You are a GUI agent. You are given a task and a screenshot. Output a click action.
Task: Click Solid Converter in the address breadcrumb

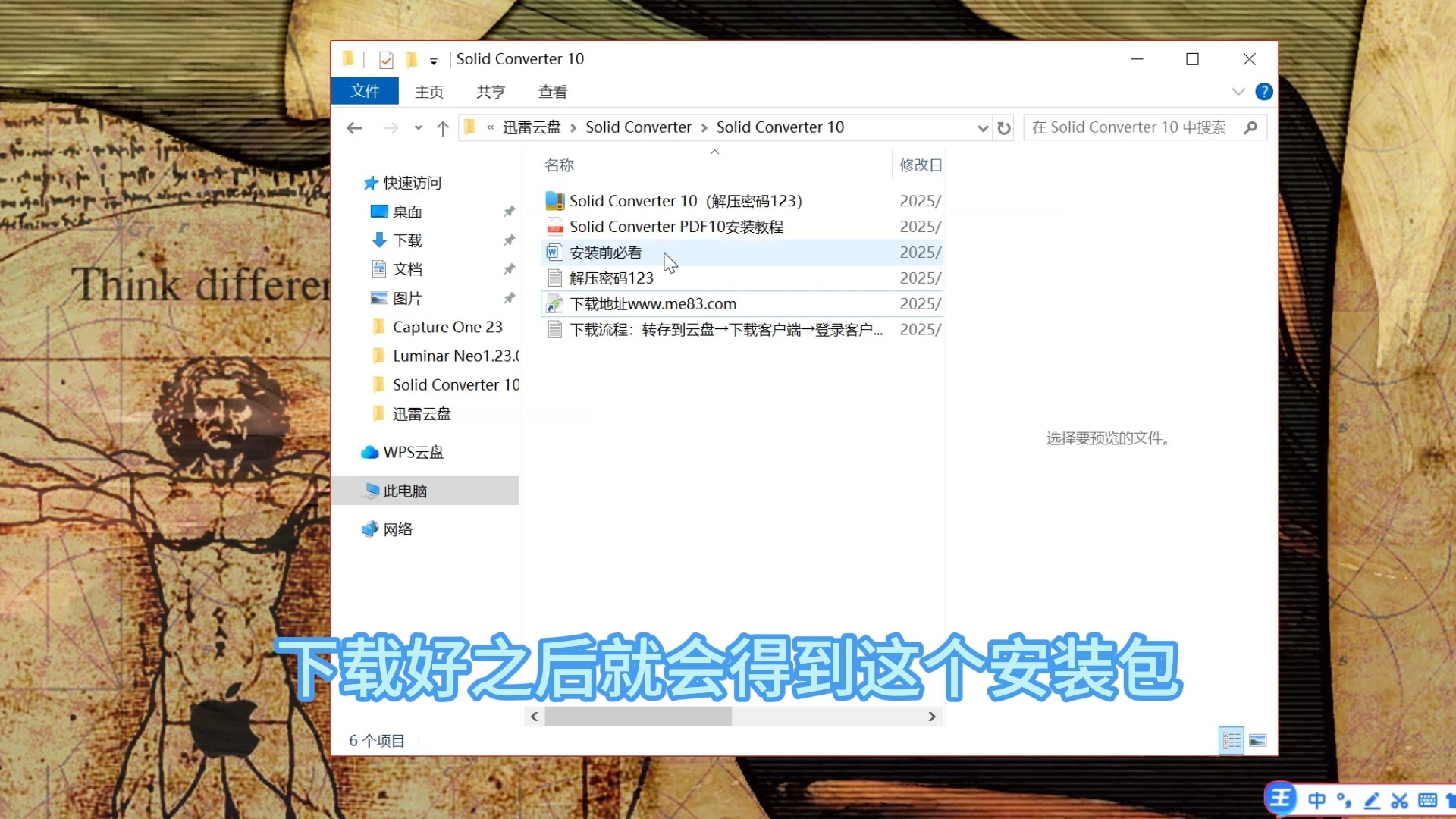(639, 127)
